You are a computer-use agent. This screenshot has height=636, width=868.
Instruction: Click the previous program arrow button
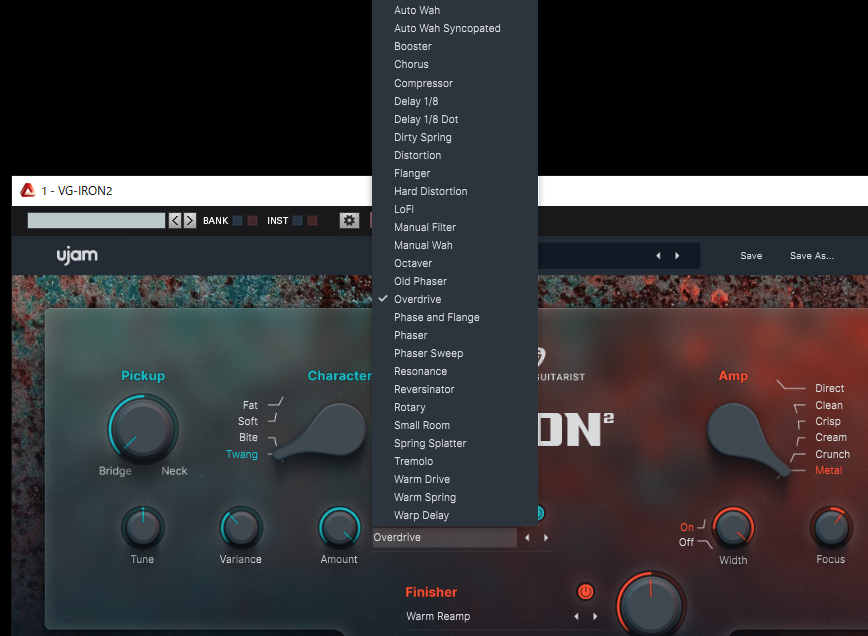click(175, 220)
